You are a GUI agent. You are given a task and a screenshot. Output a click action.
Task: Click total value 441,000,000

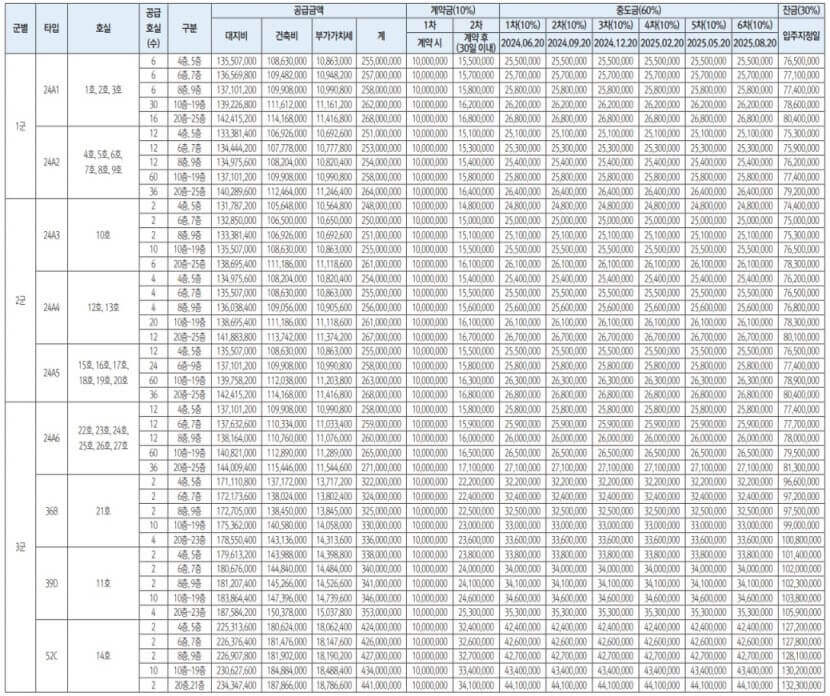[x=381, y=685]
